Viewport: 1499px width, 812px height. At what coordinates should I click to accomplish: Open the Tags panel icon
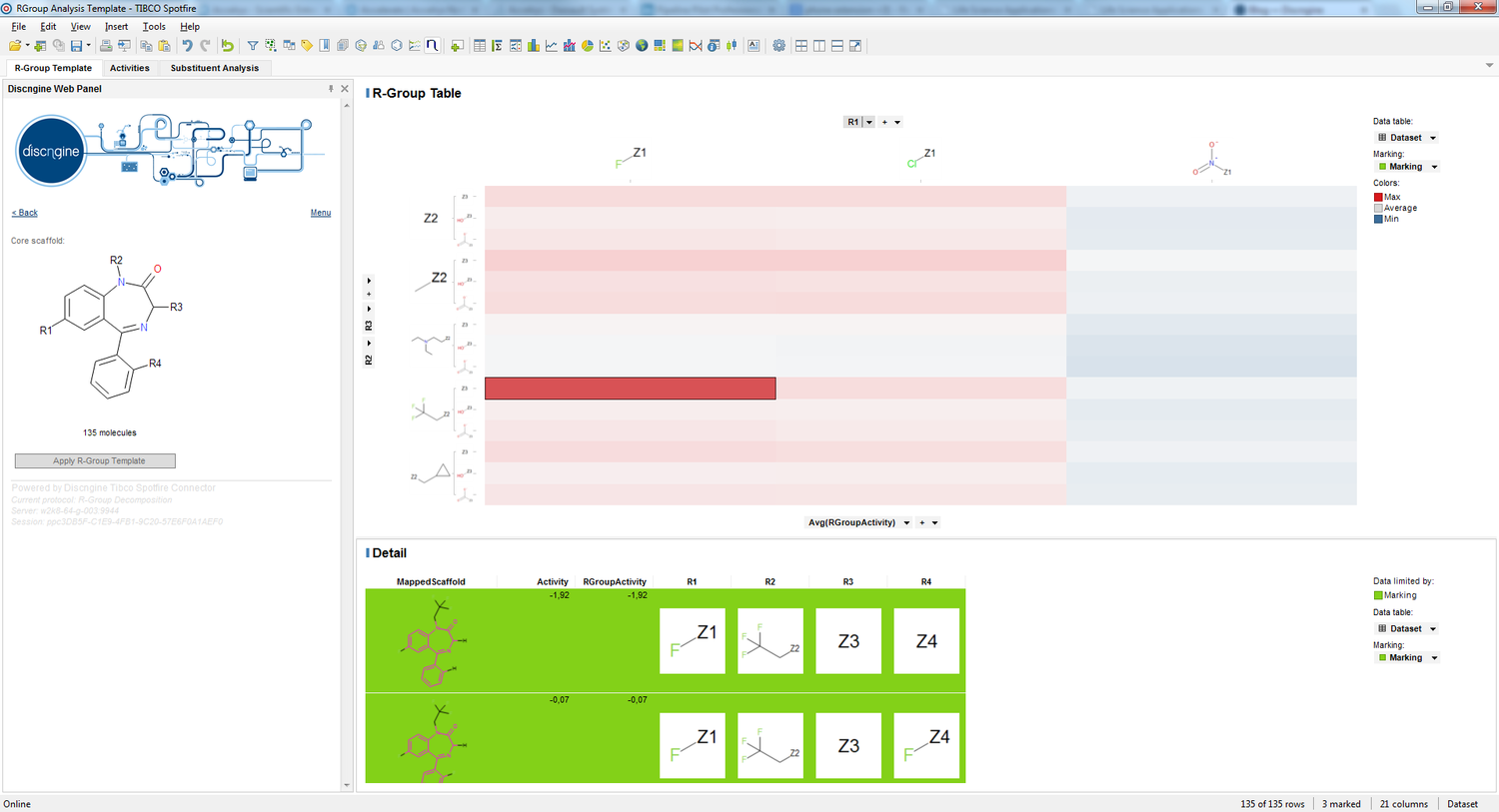pyautogui.click(x=307, y=46)
